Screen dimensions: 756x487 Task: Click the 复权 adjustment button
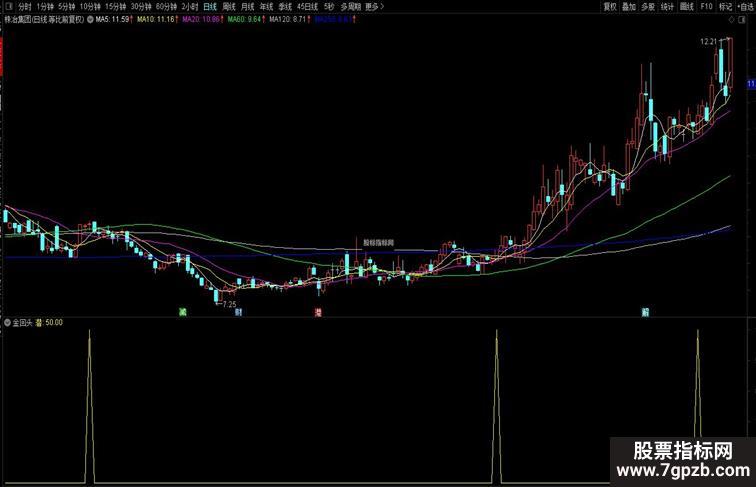(610, 7)
